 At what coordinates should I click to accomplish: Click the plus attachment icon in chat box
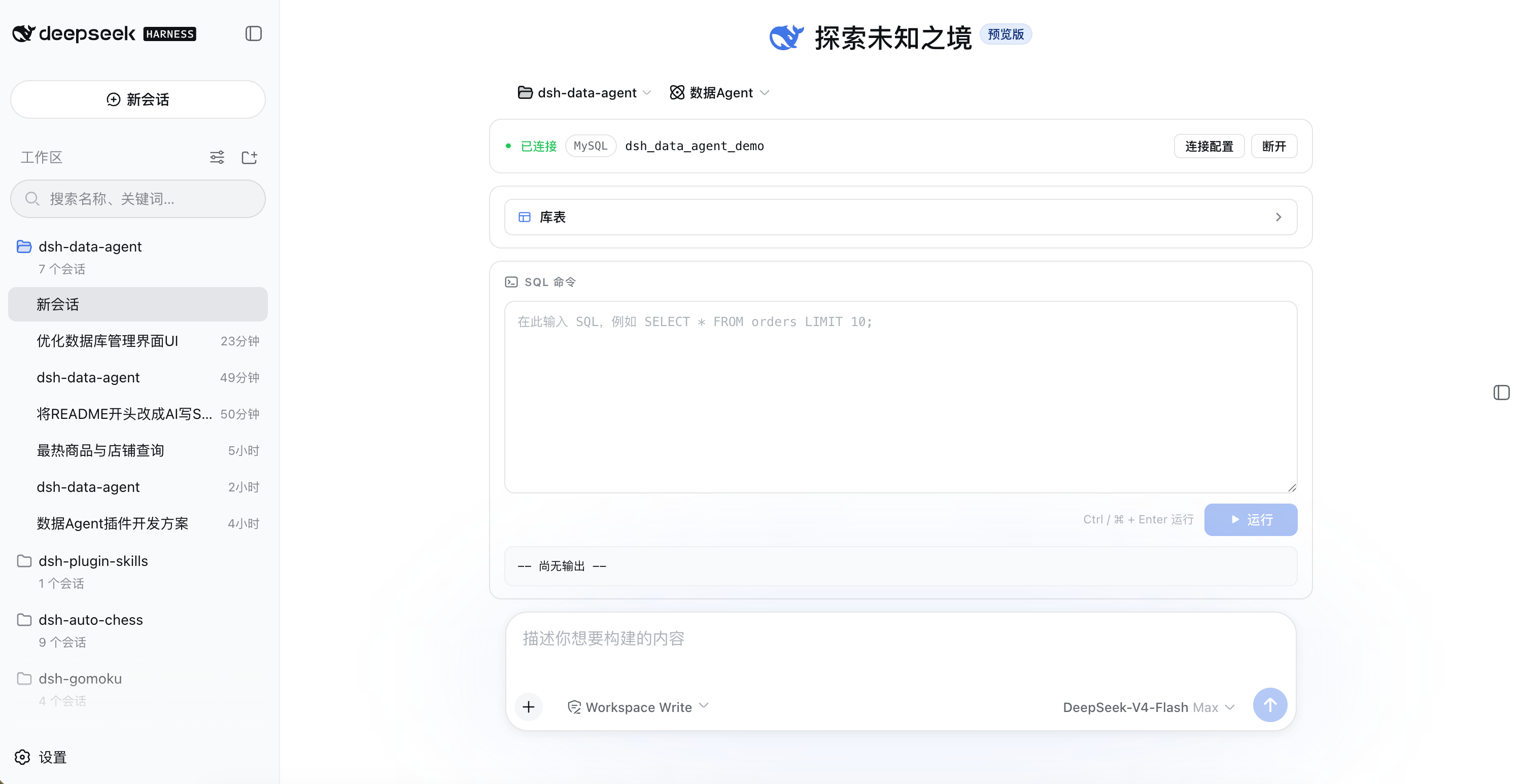(x=529, y=706)
